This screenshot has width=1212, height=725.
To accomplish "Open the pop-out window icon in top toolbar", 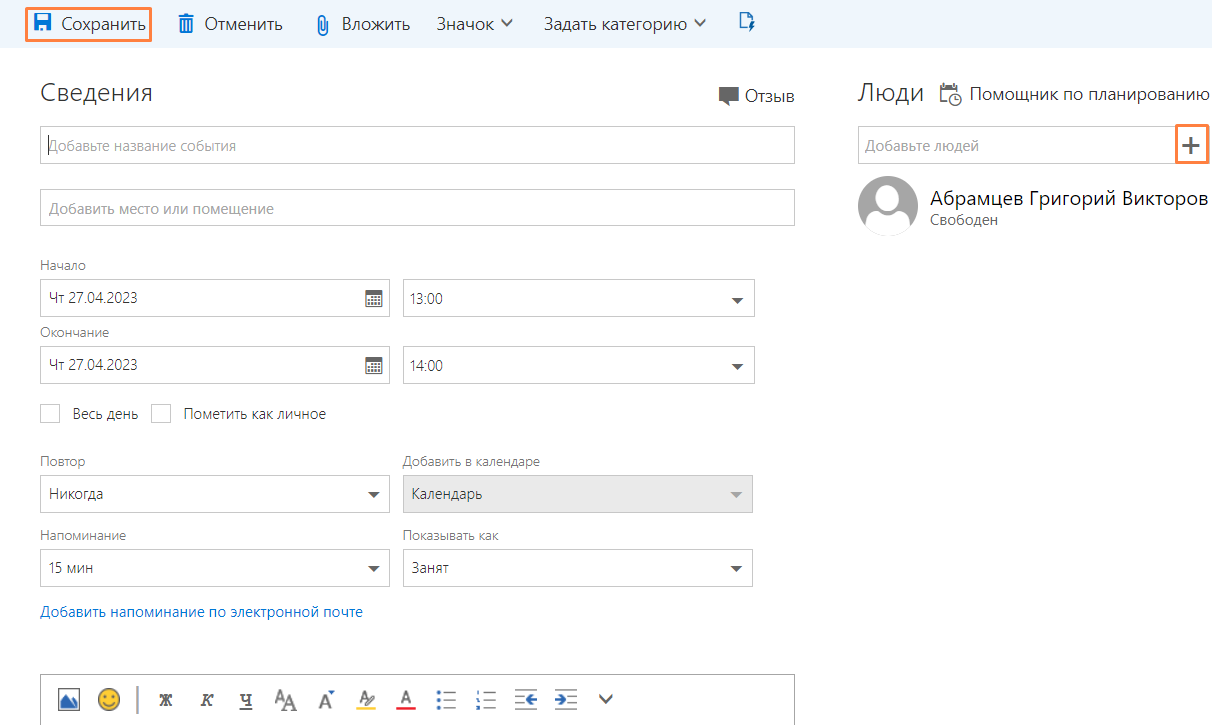I will point(746,22).
